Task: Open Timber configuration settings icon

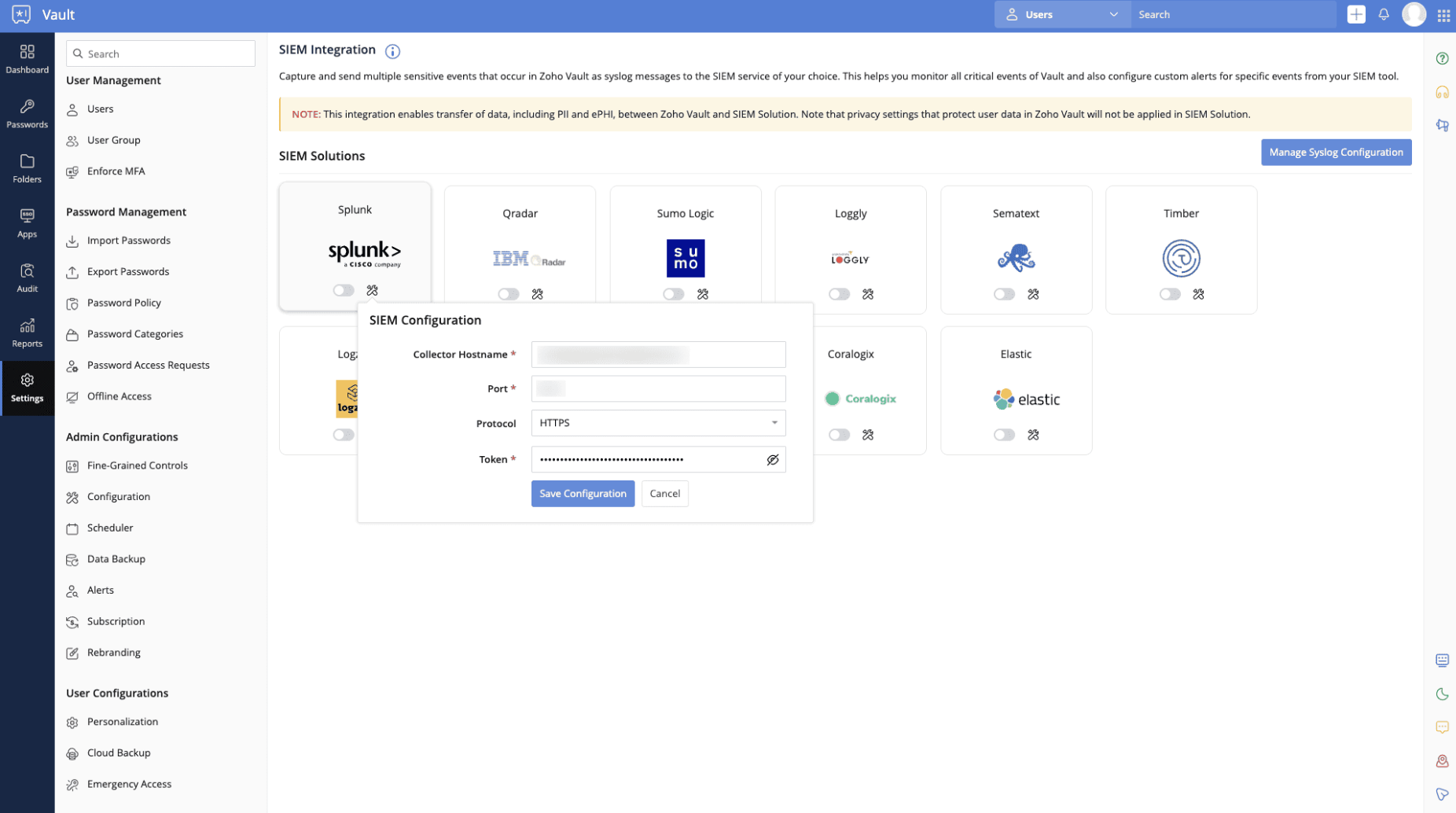Action: coord(1198,294)
